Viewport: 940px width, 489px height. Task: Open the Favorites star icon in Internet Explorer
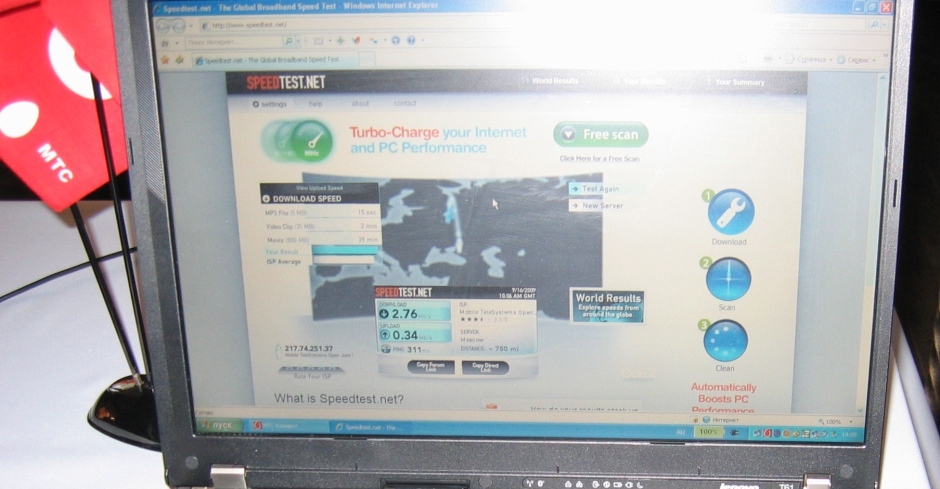click(165, 60)
